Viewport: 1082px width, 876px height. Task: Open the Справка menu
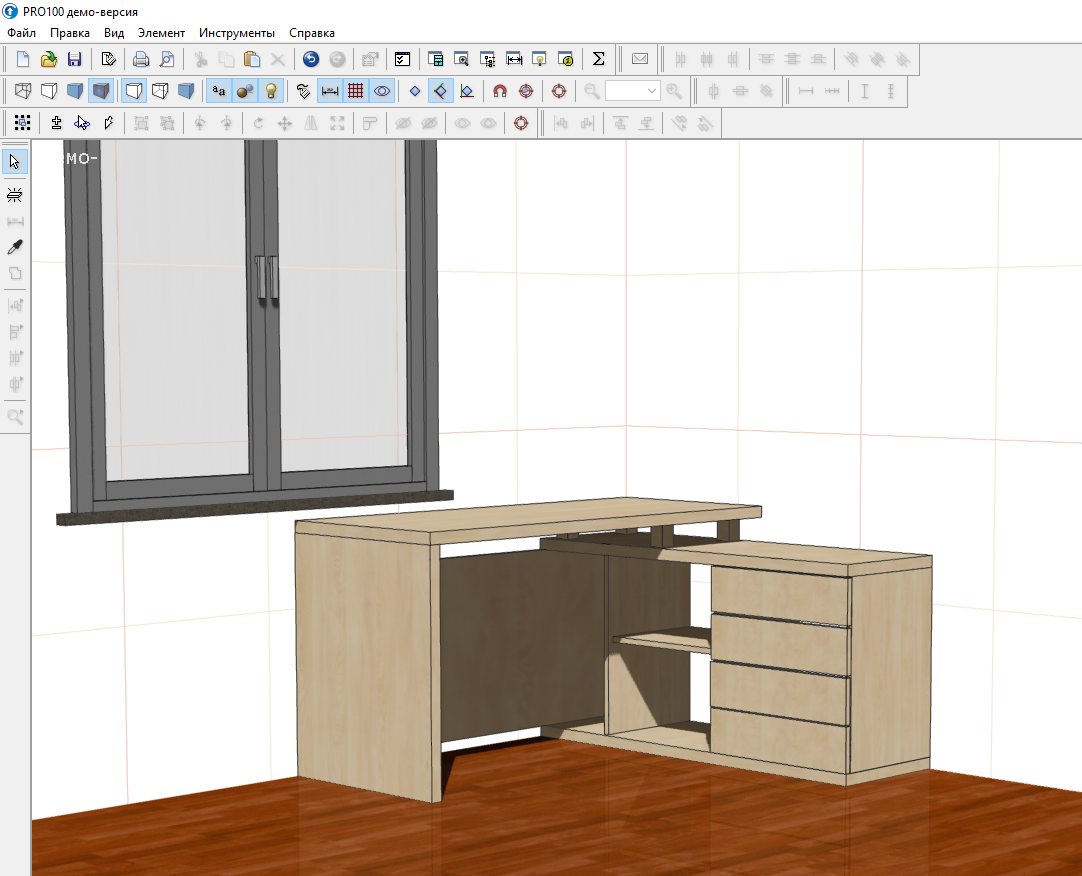pyautogui.click(x=312, y=32)
